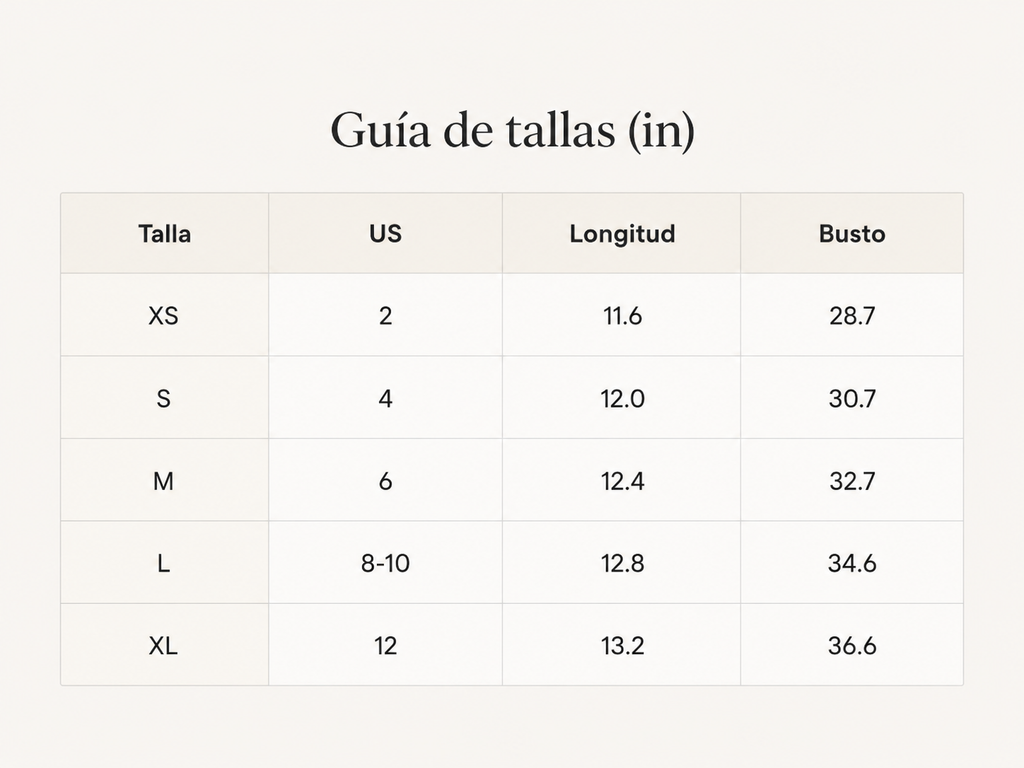
Task: Click the XS size cell
Action: pos(163,316)
